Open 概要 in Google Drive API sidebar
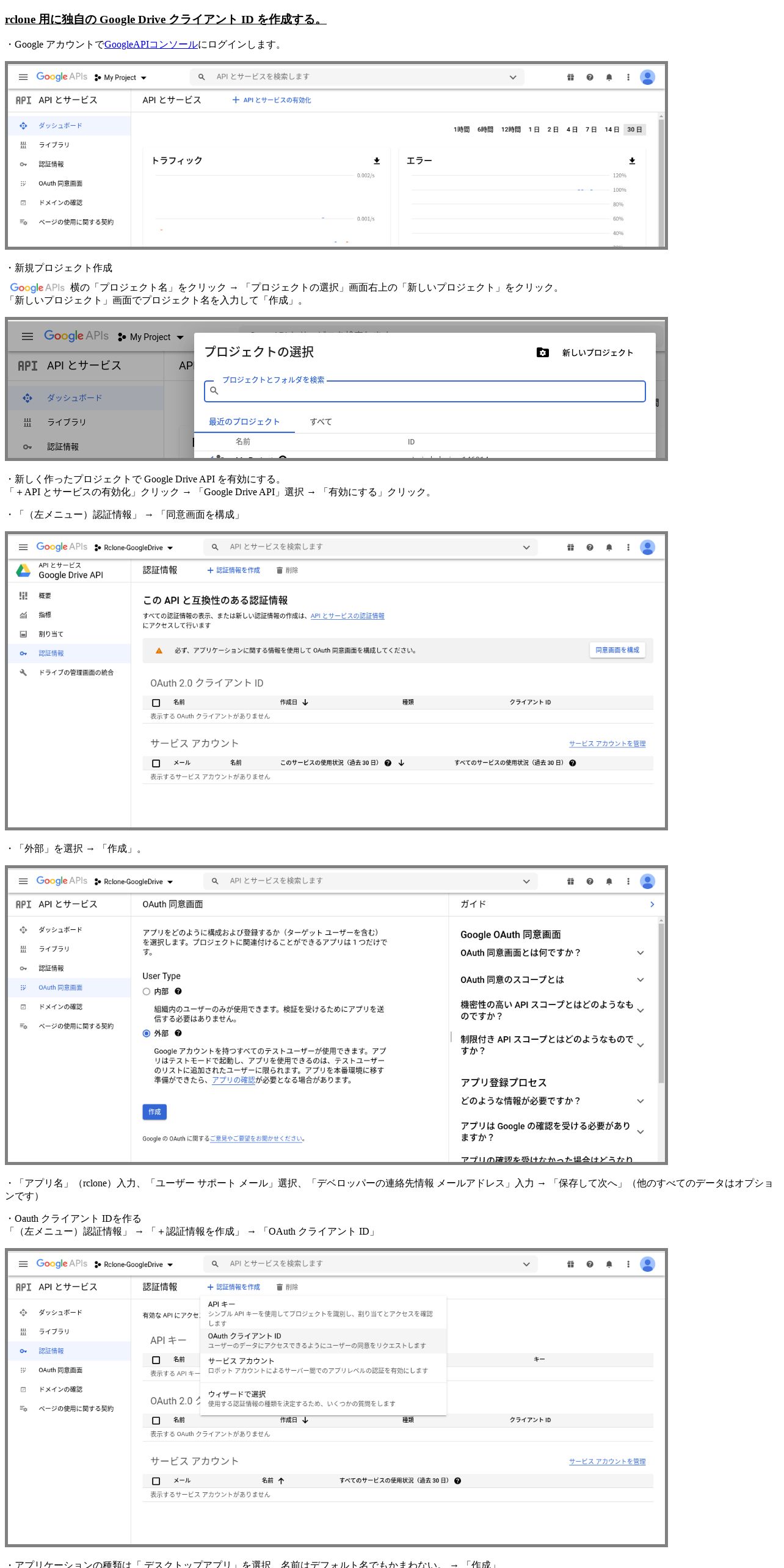Image resolution: width=784 pixels, height=1568 pixels. [45, 596]
